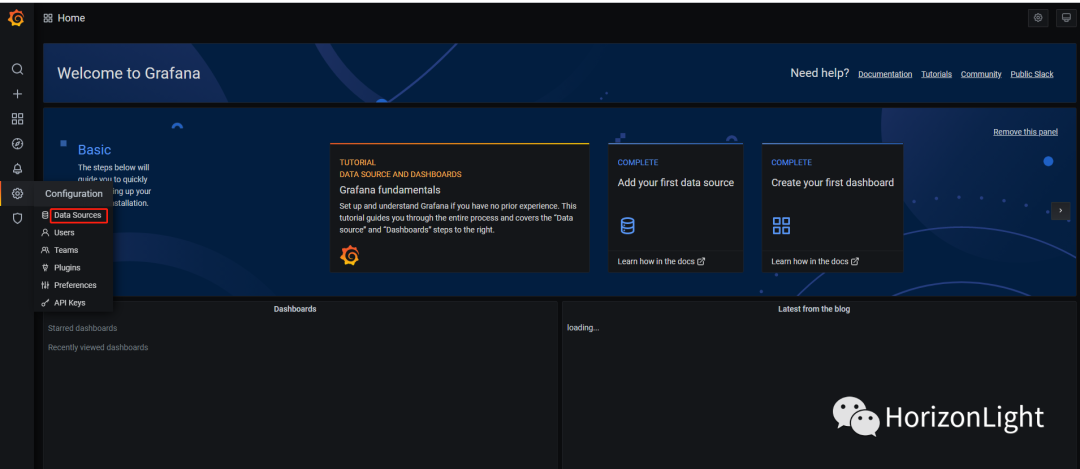This screenshot has width=1080, height=469.
Task: Click Learn how in docs under dashboard card
Action: [x=815, y=262]
